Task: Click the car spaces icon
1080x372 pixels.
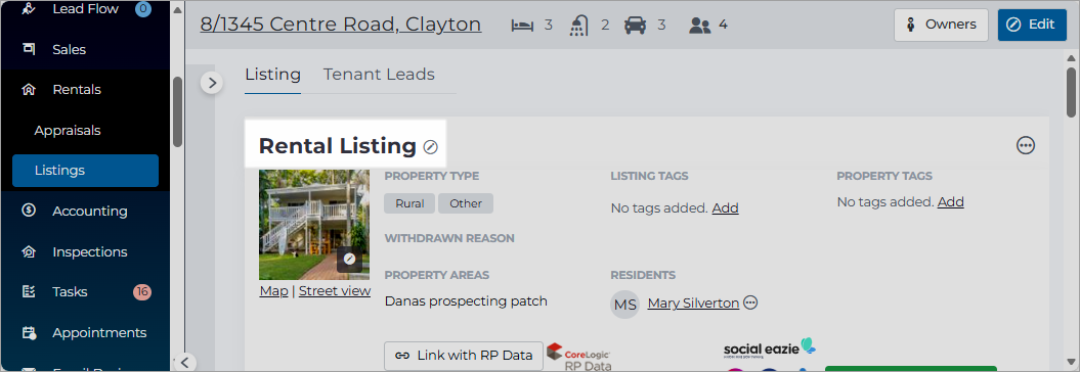Action: (x=635, y=25)
